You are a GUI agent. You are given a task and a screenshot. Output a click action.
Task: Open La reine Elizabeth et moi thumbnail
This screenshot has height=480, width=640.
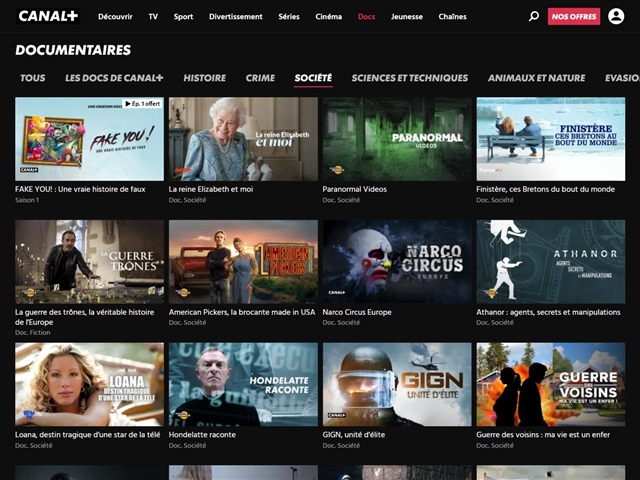[x=243, y=139]
